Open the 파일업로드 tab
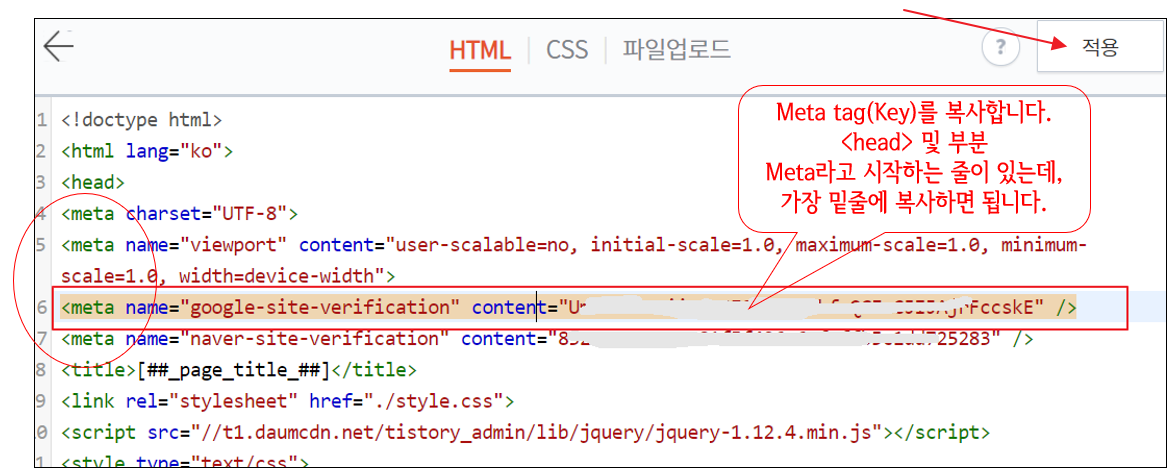Image resolution: width=1176 pixels, height=475 pixels. click(x=676, y=50)
